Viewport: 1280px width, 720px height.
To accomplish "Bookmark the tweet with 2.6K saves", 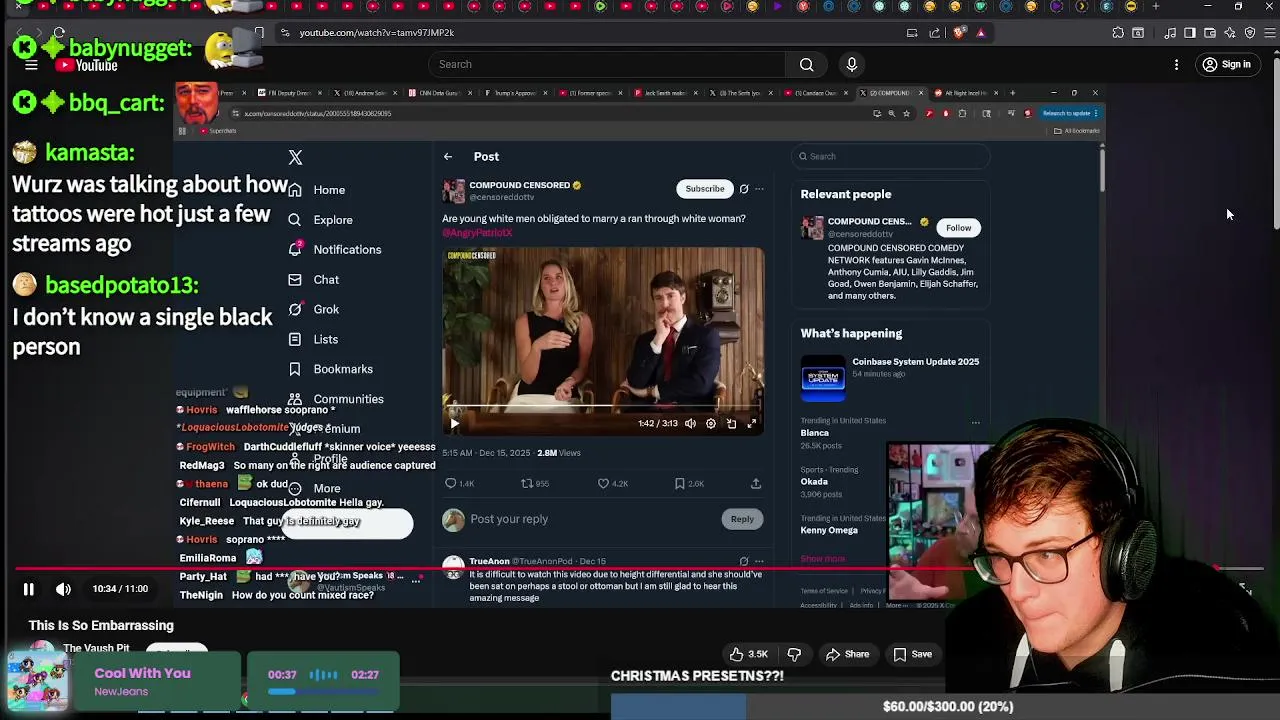I will tap(689, 484).
